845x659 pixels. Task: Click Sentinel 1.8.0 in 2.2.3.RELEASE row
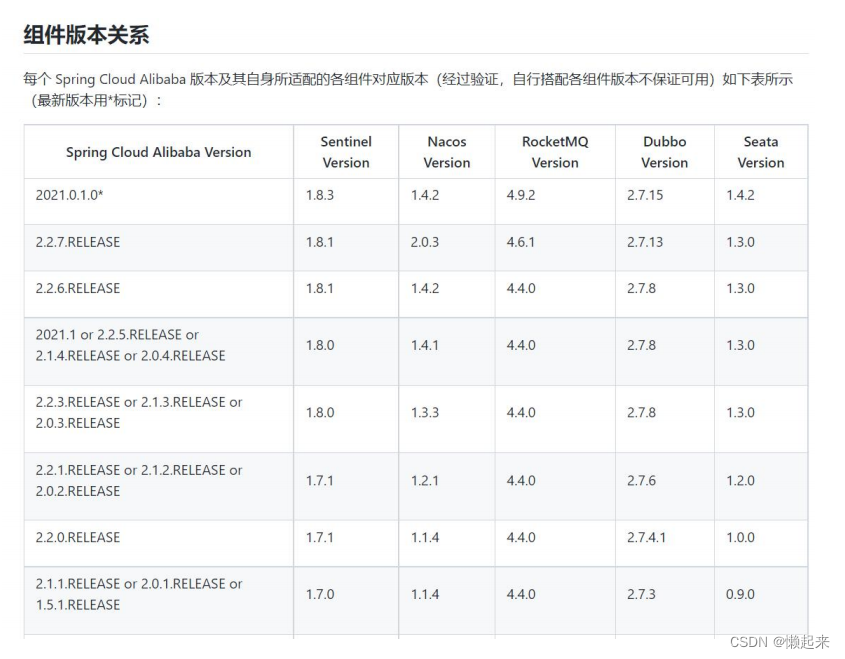tap(320, 412)
